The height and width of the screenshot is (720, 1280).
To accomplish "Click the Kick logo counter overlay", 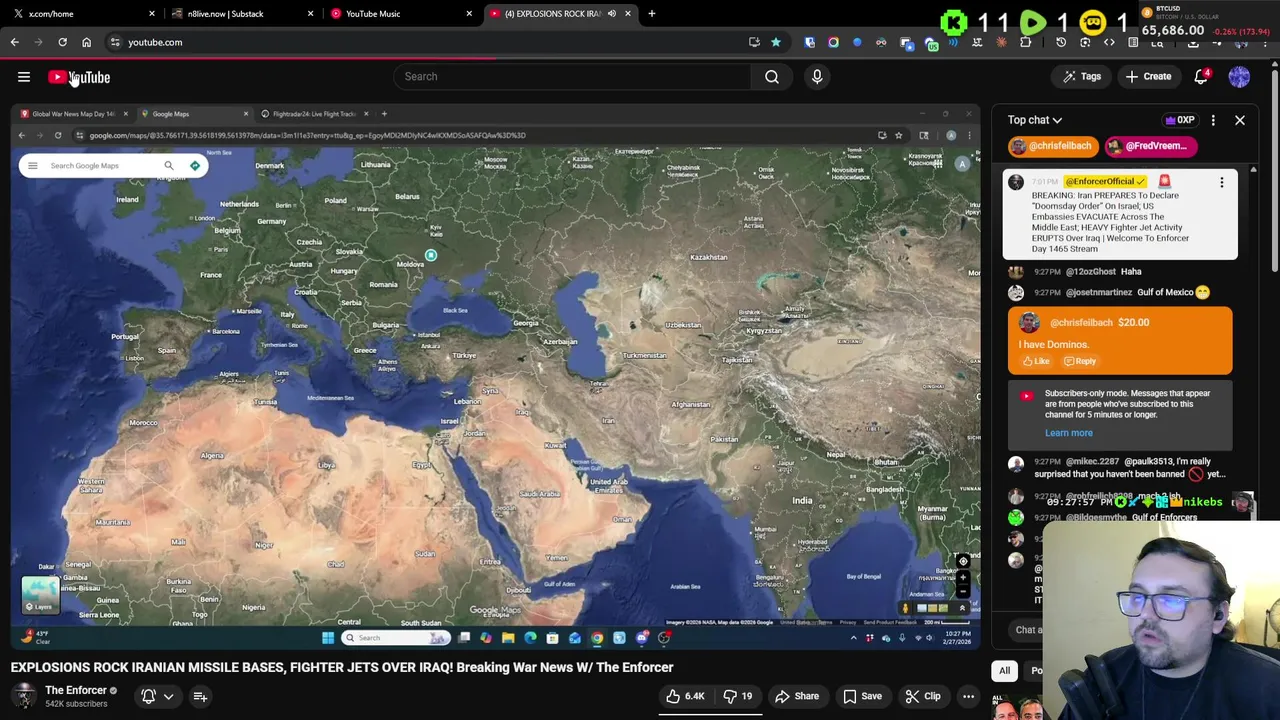I will pos(953,22).
